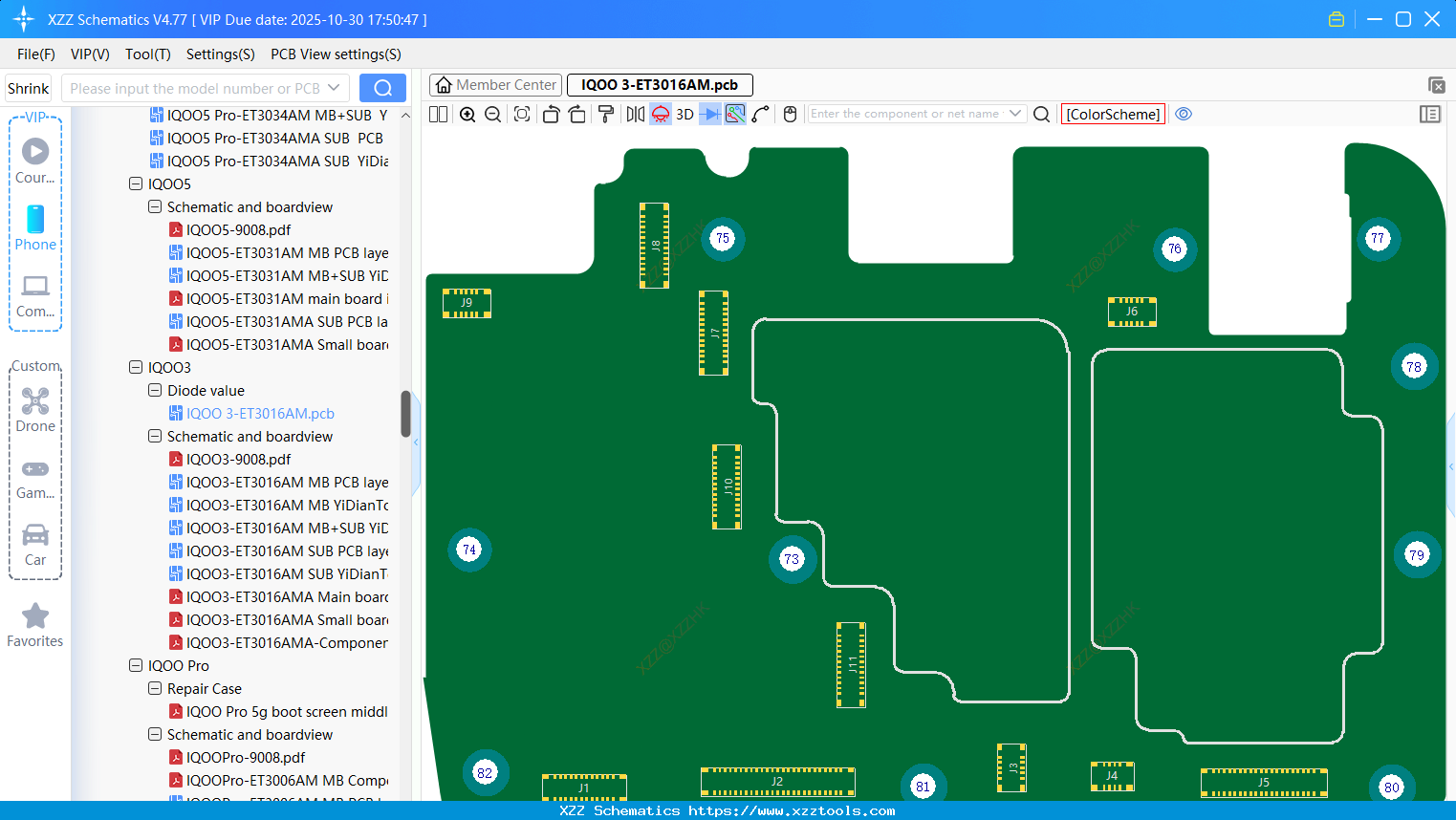Screen dimensions: 1456x820
Task: Select connector J2 on the board
Action: [x=777, y=782]
